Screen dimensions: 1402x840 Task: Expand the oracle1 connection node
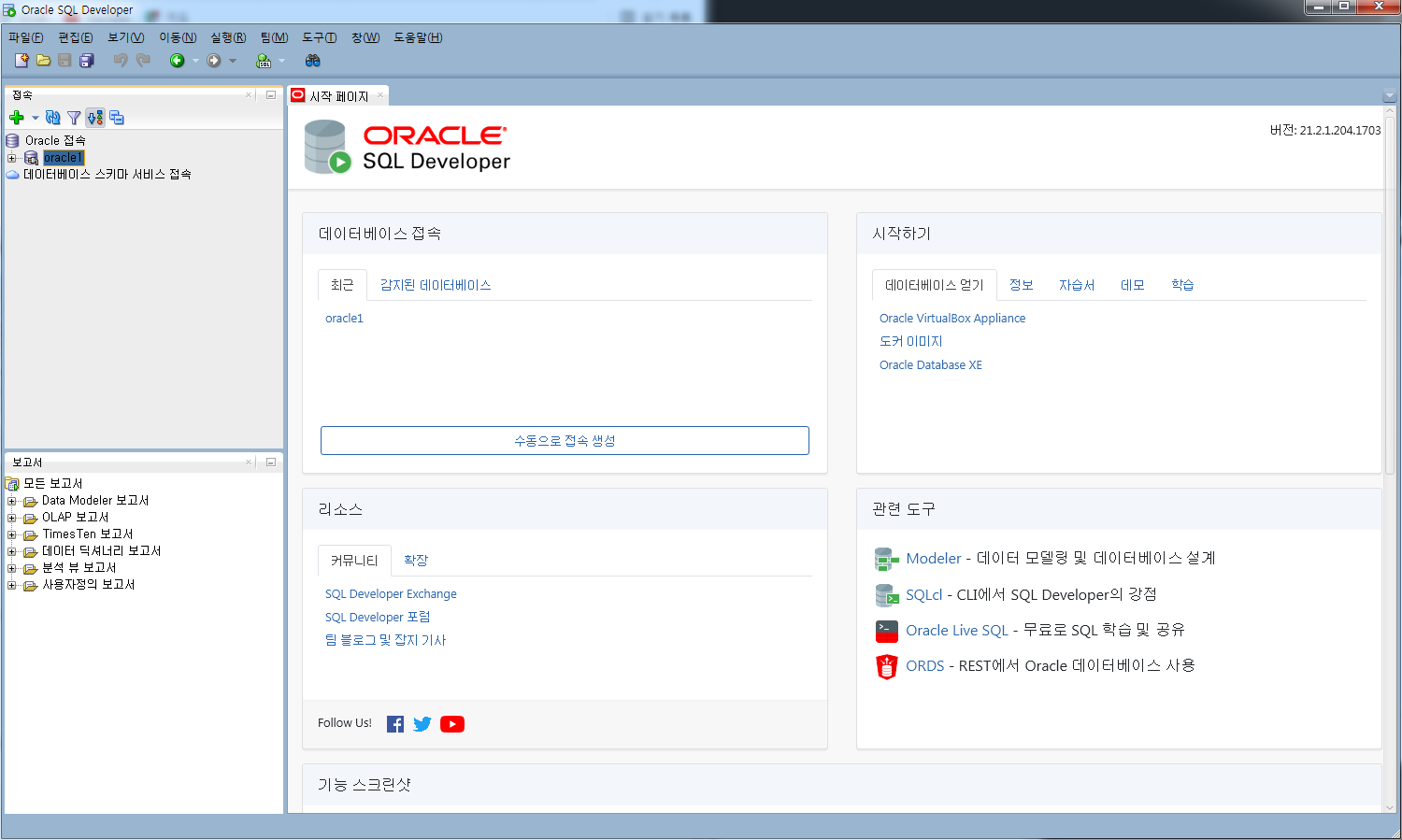(x=11, y=158)
